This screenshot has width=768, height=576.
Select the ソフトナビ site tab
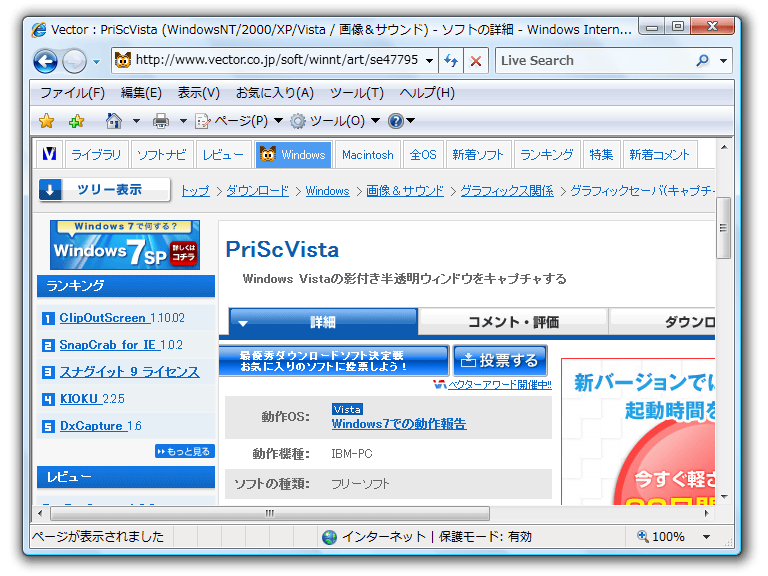(161, 154)
